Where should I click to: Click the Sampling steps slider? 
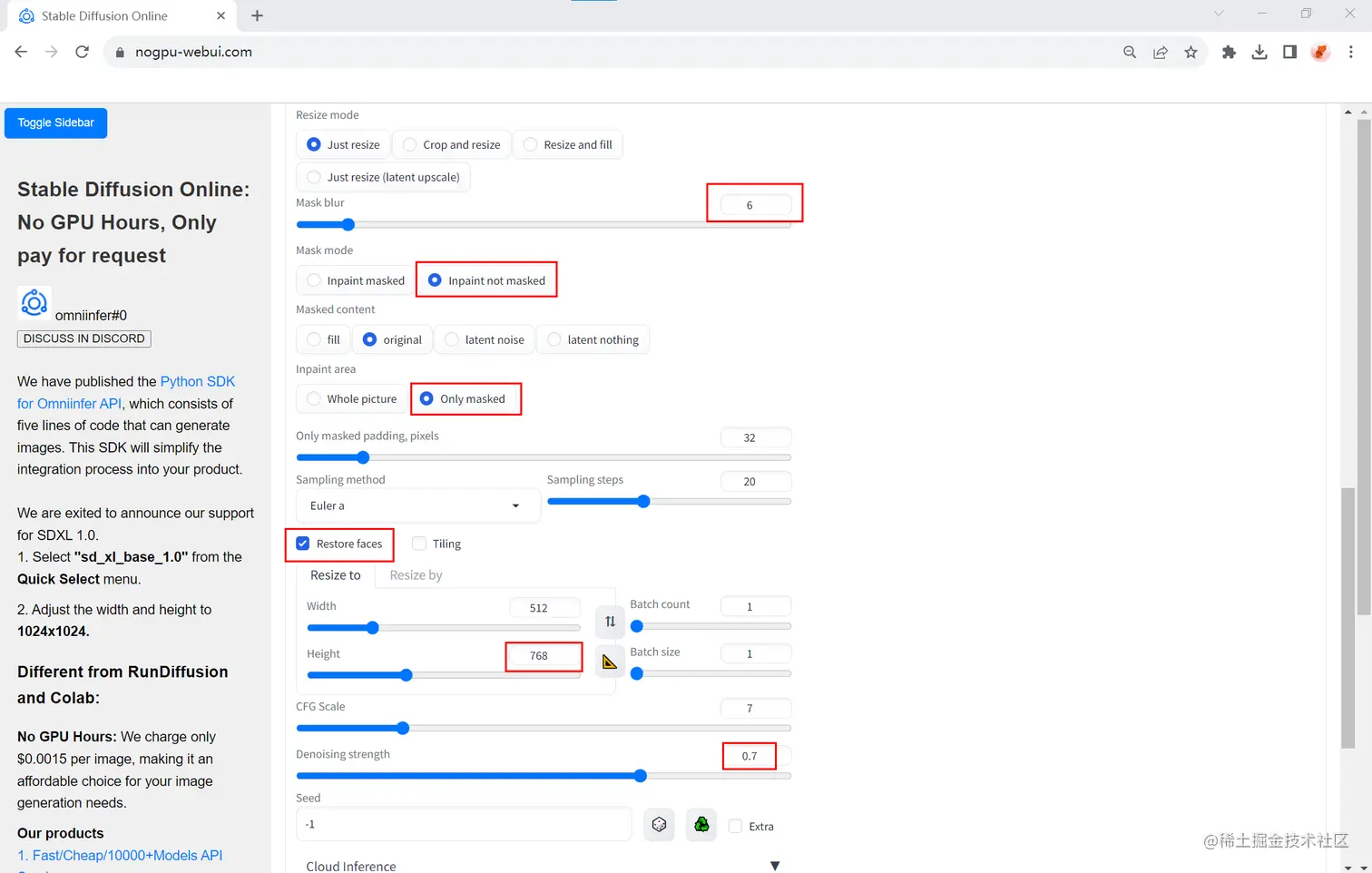[x=669, y=501]
